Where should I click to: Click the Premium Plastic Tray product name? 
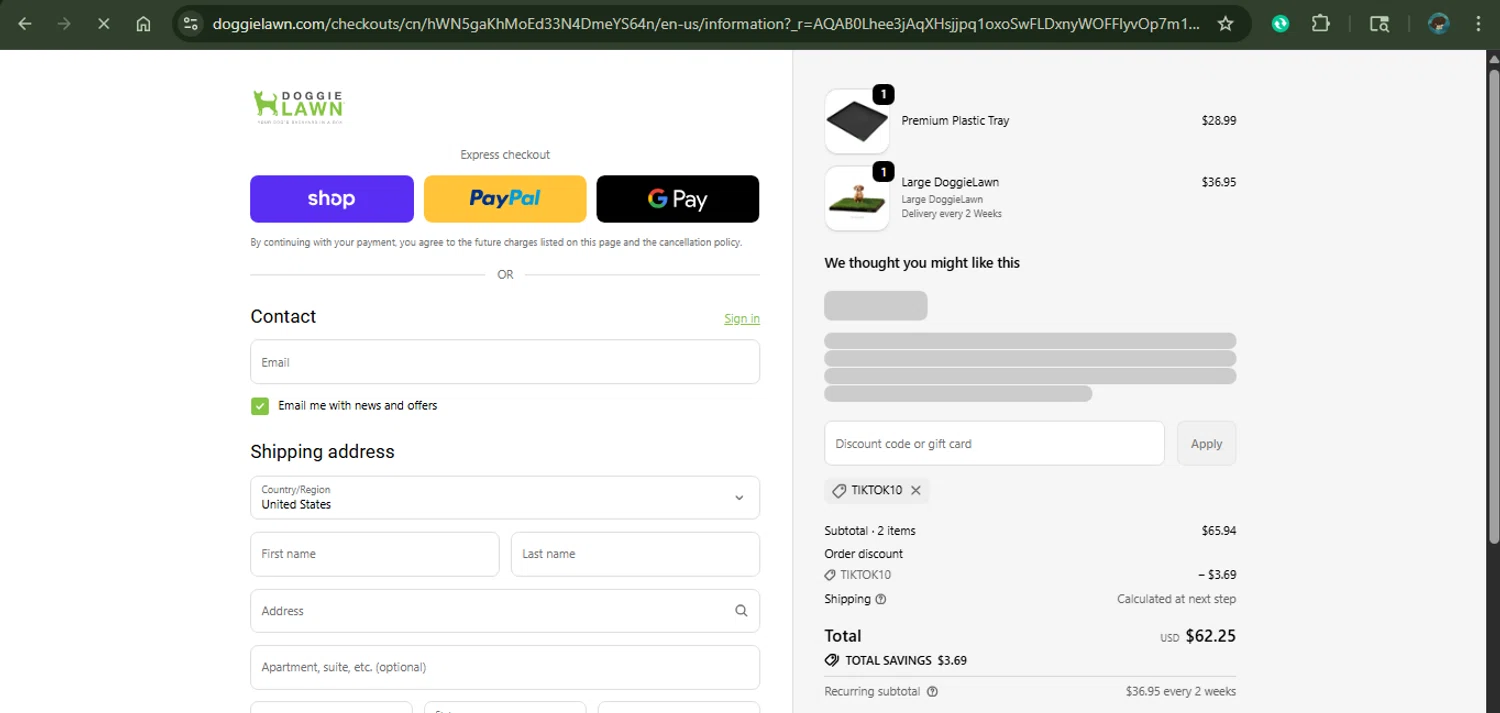955,121
